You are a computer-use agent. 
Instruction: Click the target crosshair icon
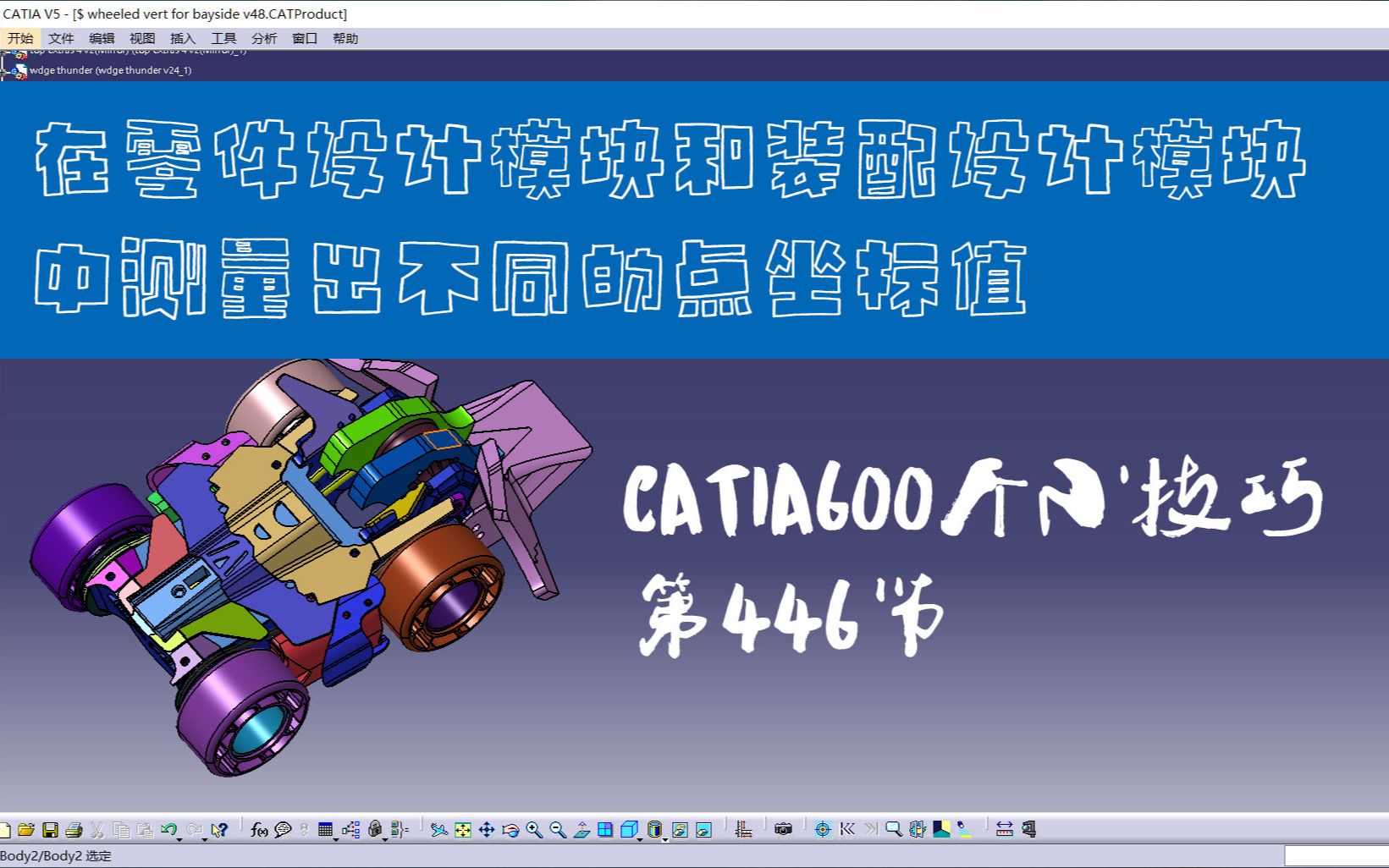(x=822, y=830)
